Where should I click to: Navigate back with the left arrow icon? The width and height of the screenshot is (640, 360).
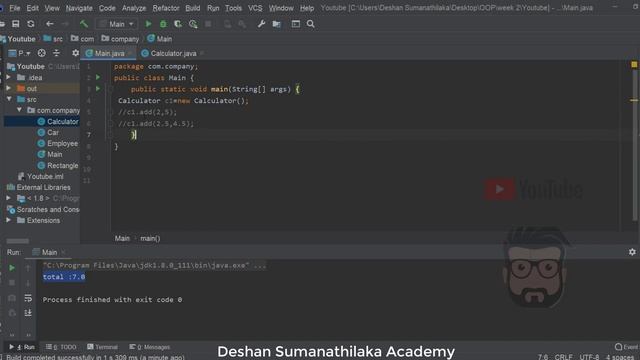pos(49,24)
